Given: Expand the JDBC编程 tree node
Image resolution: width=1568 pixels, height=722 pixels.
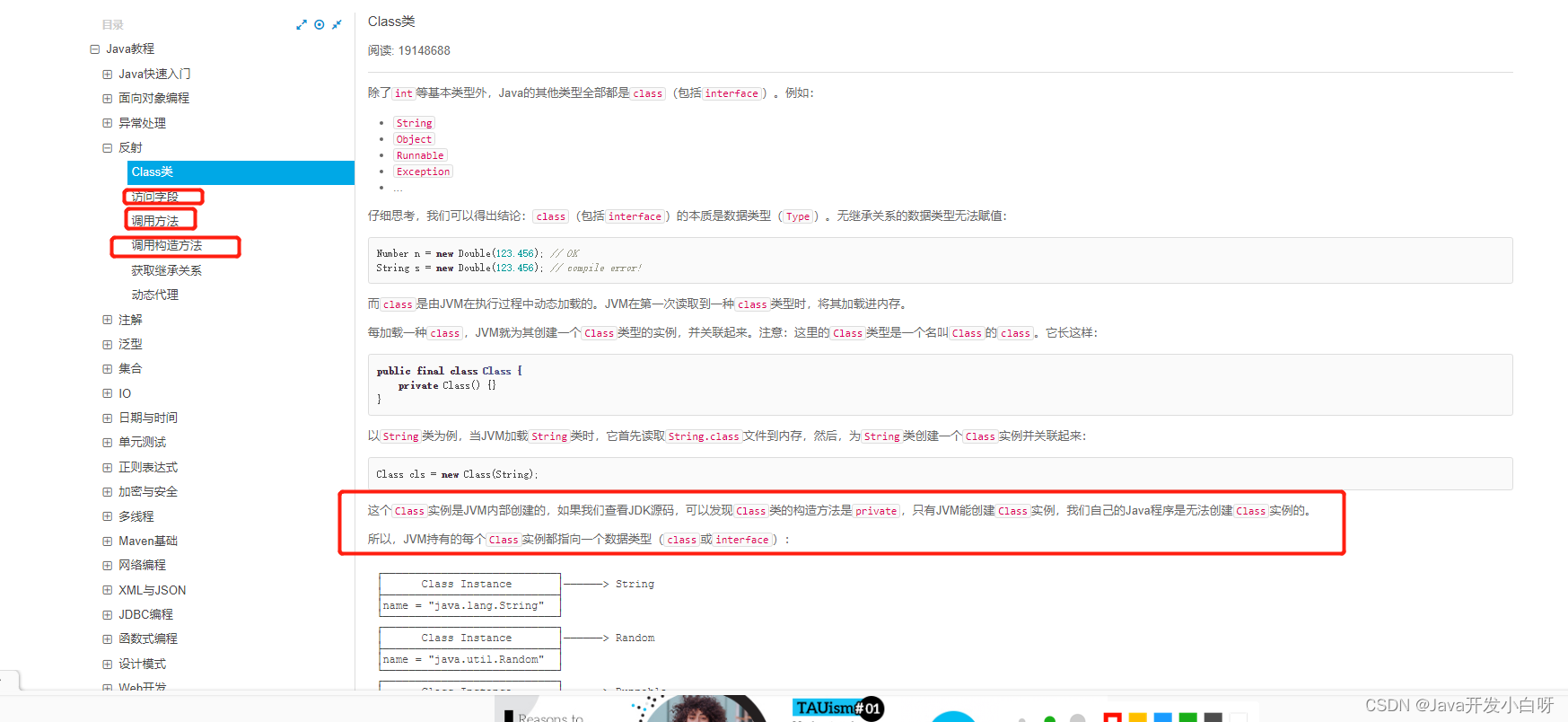Looking at the screenshot, I should click(107, 614).
